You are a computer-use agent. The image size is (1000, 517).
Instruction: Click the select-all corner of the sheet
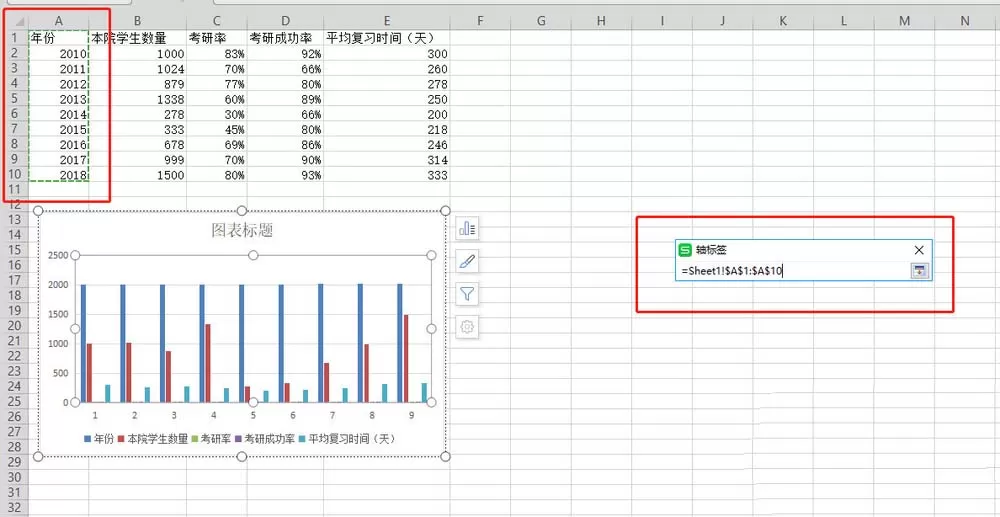14,22
